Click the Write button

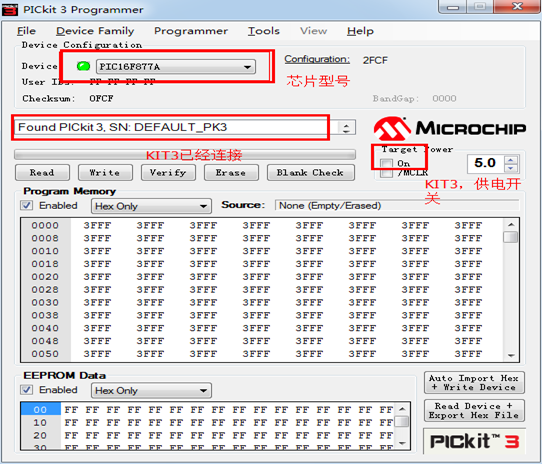tap(105, 173)
